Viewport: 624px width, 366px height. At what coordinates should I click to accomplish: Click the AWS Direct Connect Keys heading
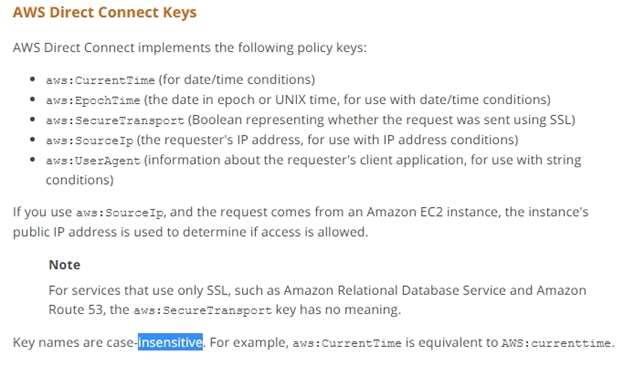[105, 12]
